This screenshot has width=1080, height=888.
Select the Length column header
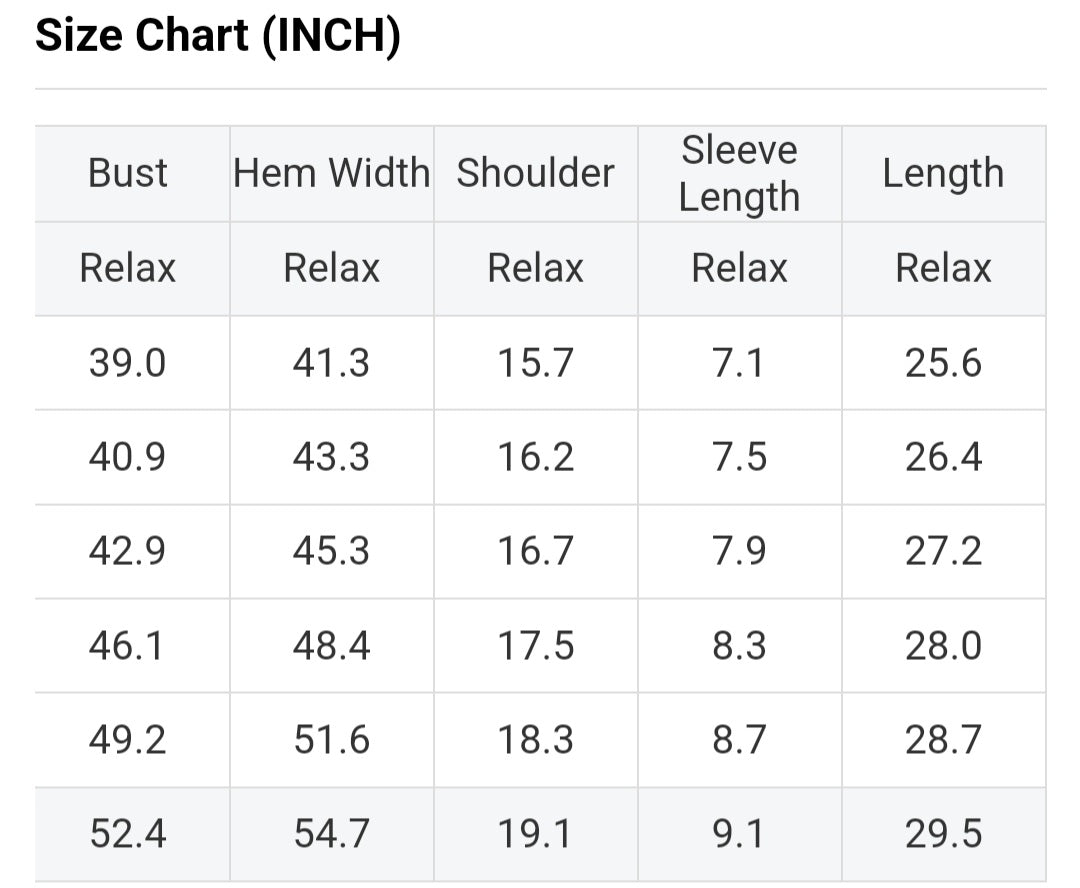[943, 173]
